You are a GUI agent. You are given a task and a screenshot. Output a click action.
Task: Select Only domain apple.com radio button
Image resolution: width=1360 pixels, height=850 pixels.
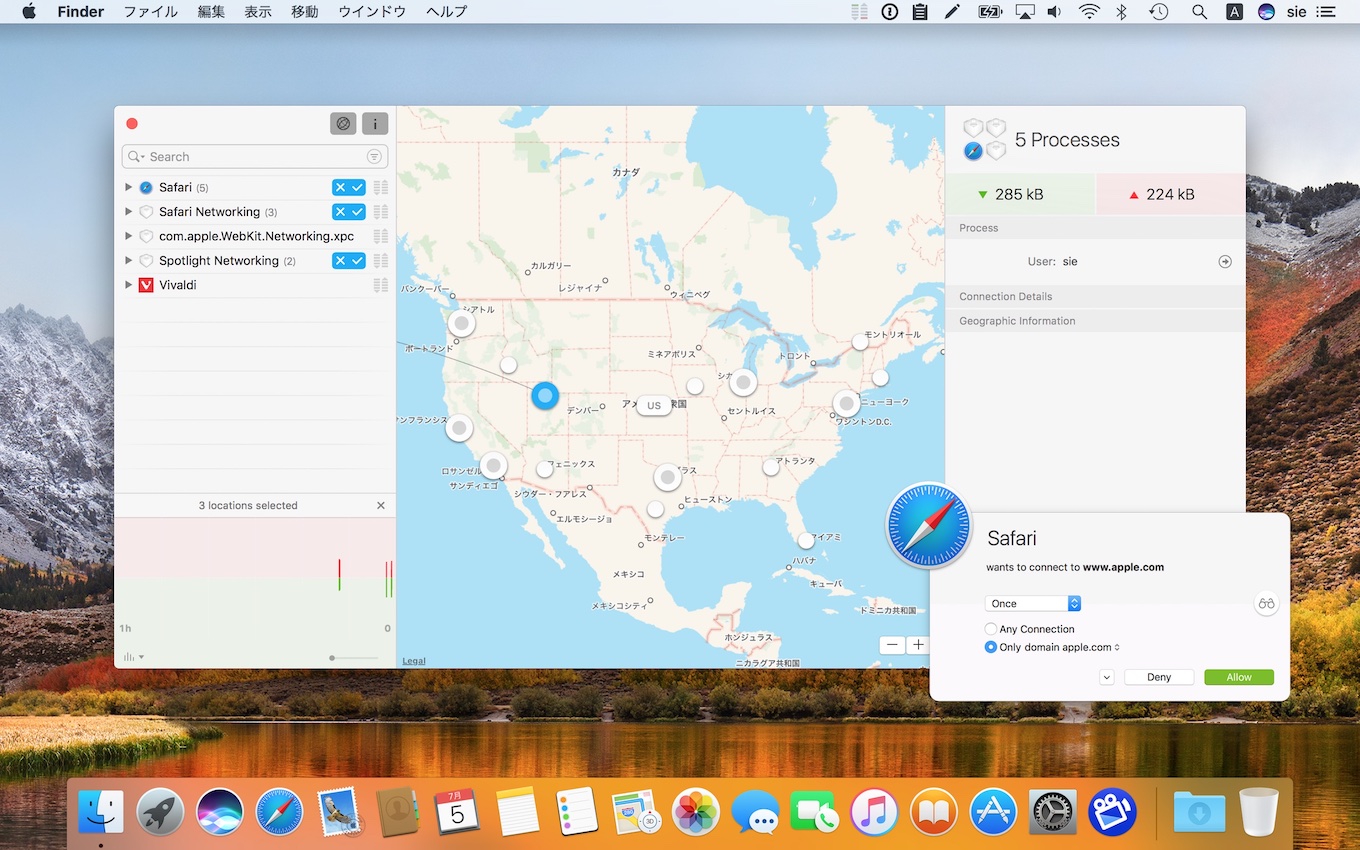pos(991,647)
